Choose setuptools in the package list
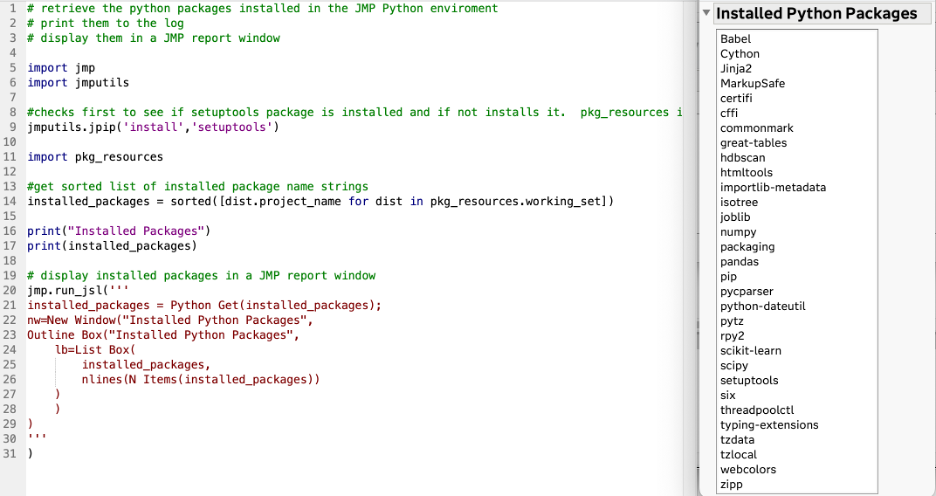Image resolution: width=936 pixels, height=496 pixels. point(748,380)
